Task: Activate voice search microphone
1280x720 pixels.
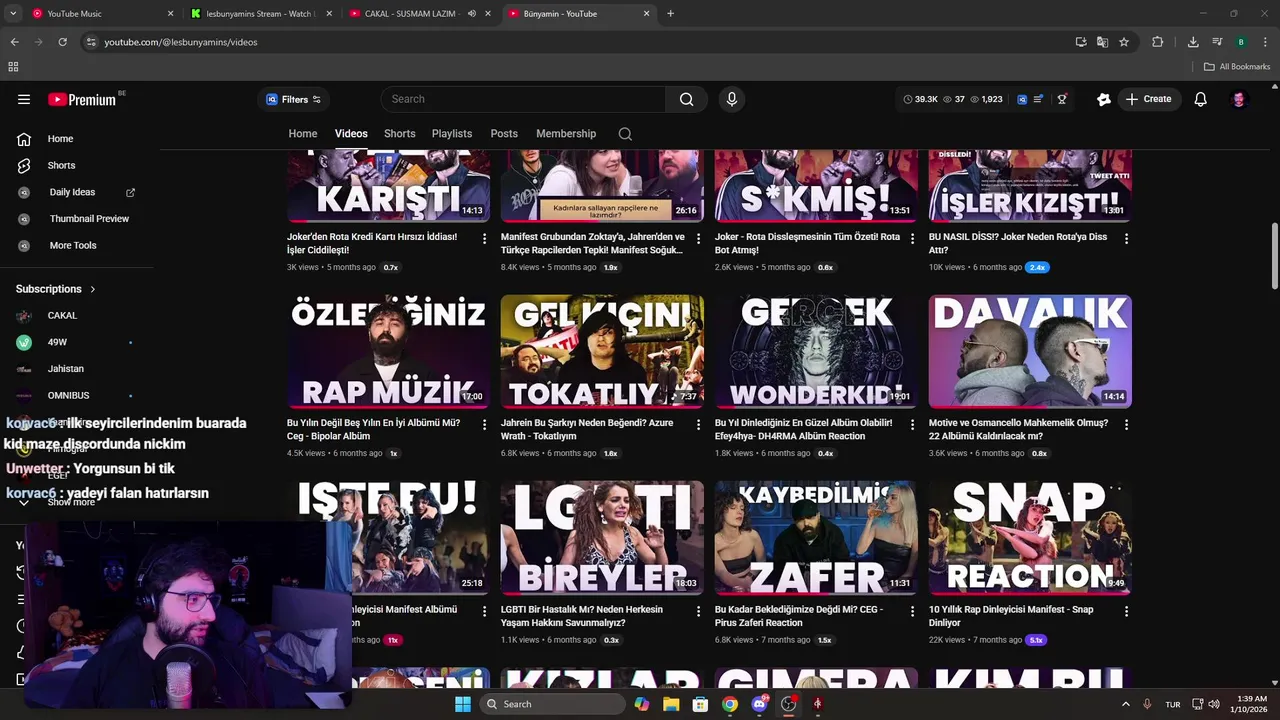Action: coord(732,99)
